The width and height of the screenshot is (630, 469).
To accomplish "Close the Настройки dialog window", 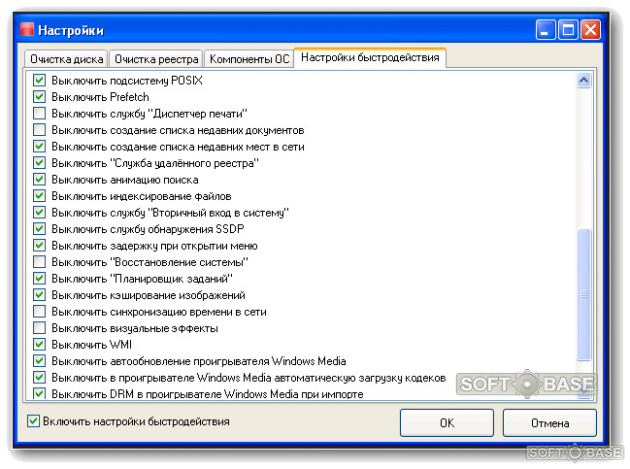I will [596, 30].
